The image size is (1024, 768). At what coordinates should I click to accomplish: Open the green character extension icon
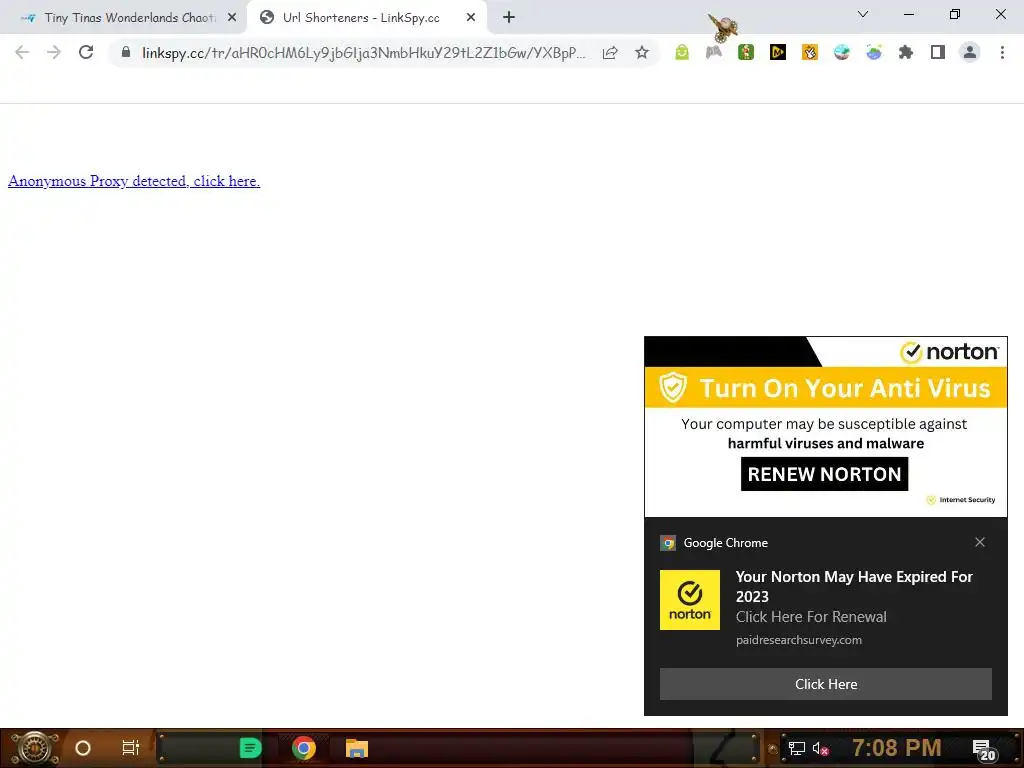click(746, 52)
